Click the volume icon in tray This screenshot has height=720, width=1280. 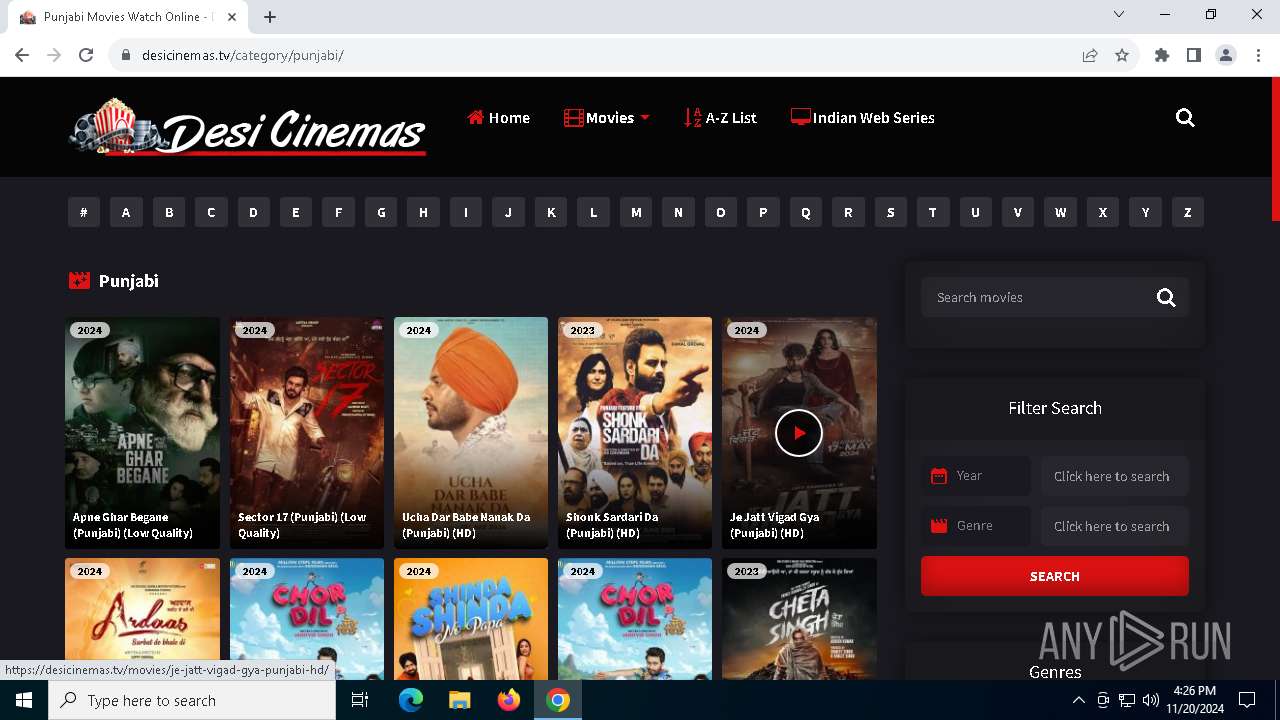coord(1151,700)
